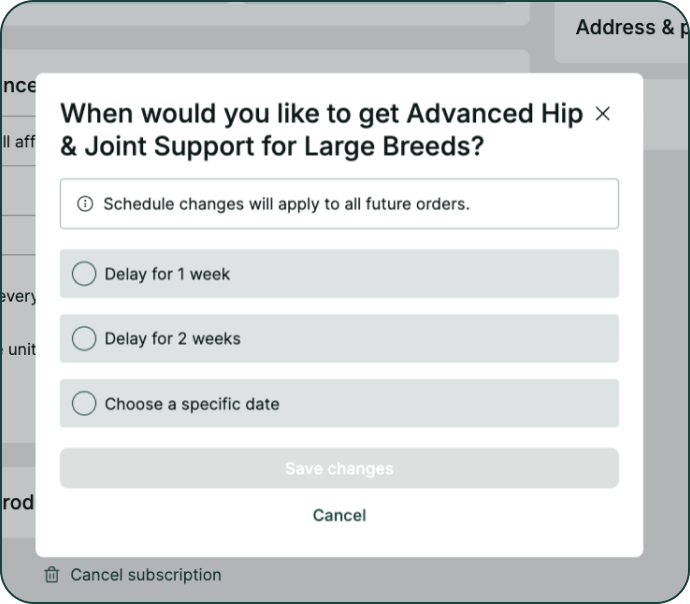Image resolution: width=690 pixels, height=604 pixels.
Task: Click the "Delay for 2 weeks" label text
Action: click(x=172, y=339)
